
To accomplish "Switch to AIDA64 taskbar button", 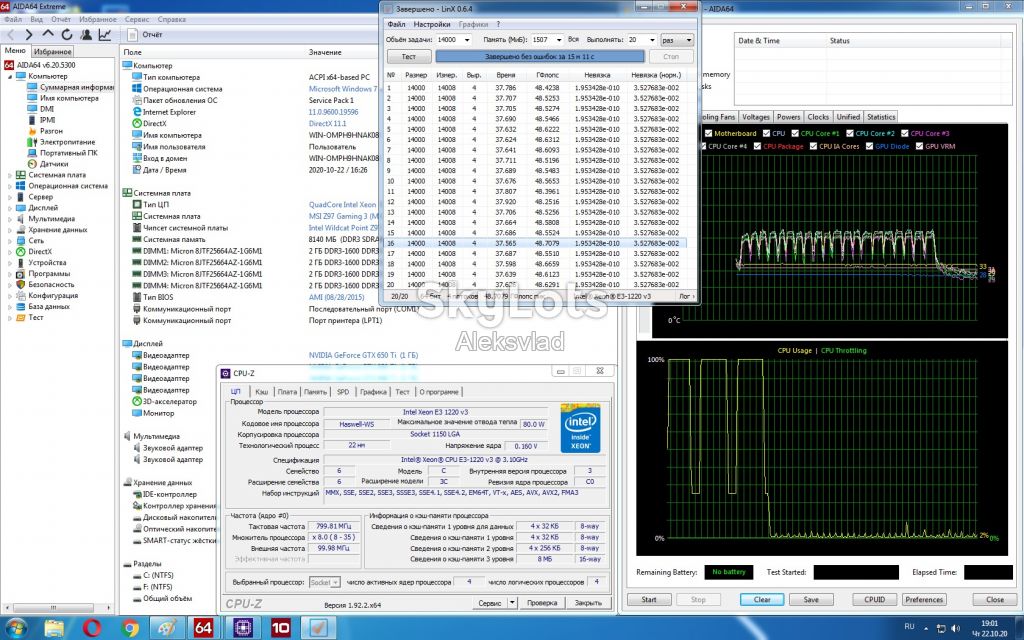I will point(204,628).
